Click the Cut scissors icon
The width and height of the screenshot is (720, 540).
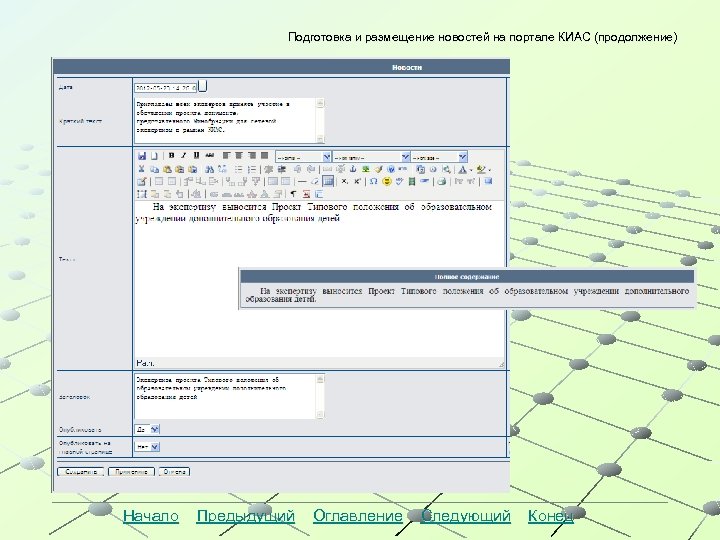141,169
